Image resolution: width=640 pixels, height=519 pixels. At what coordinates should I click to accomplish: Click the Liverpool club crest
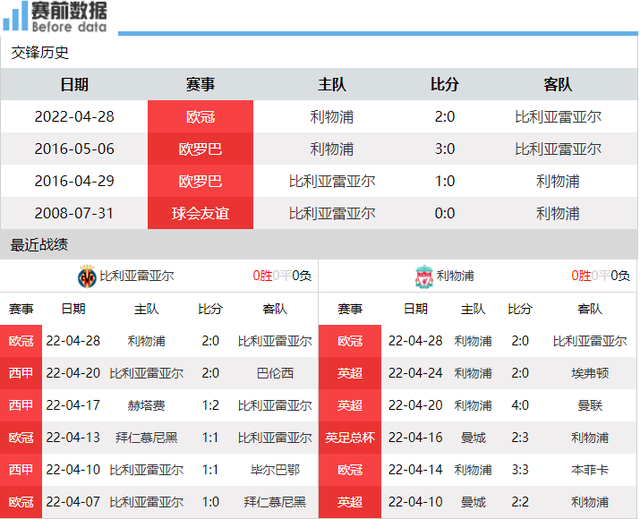424,277
